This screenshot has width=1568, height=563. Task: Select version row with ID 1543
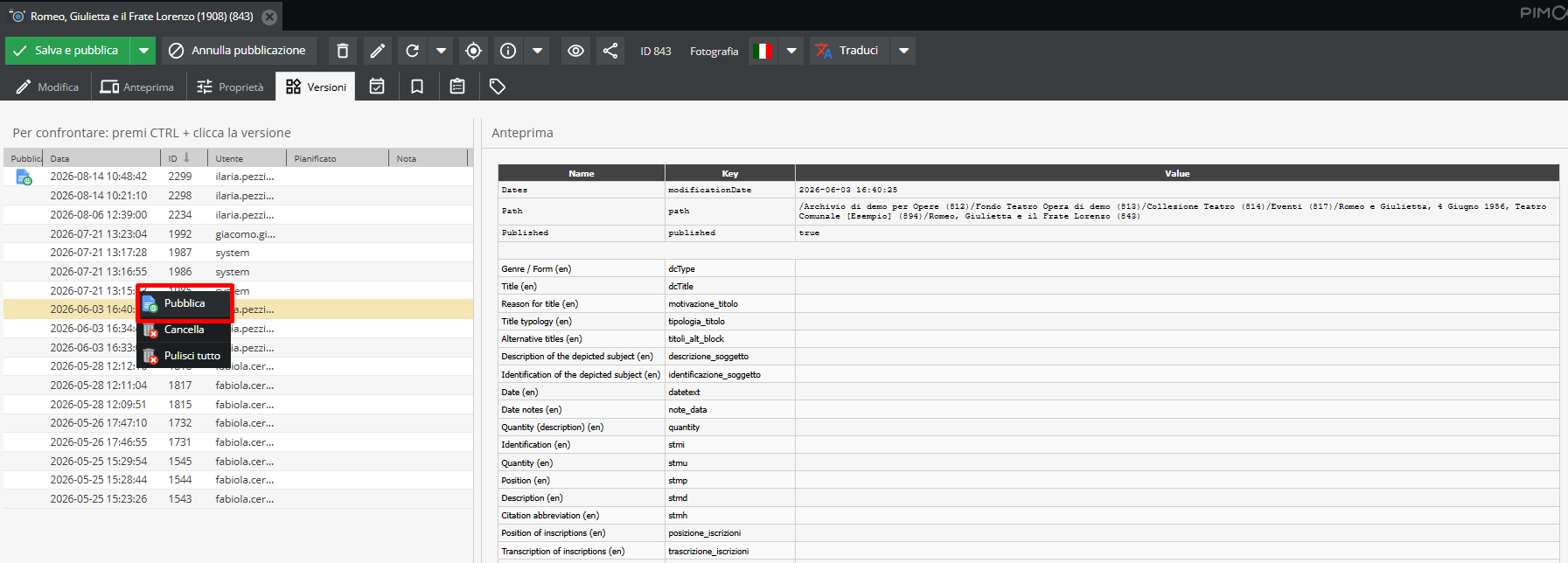point(238,499)
